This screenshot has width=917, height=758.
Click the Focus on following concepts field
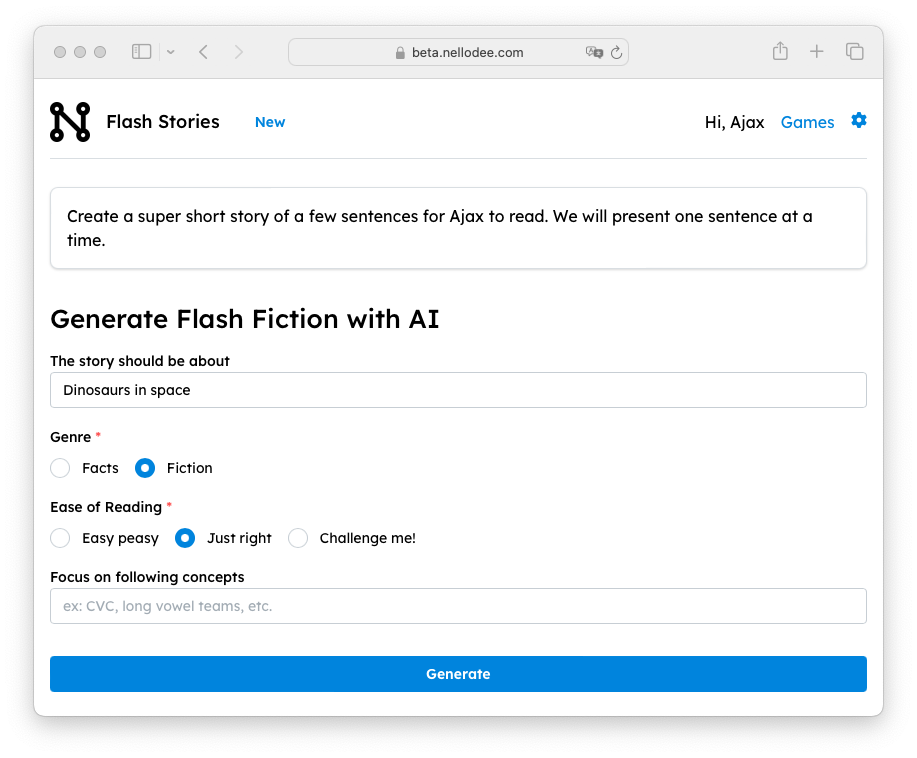458,606
